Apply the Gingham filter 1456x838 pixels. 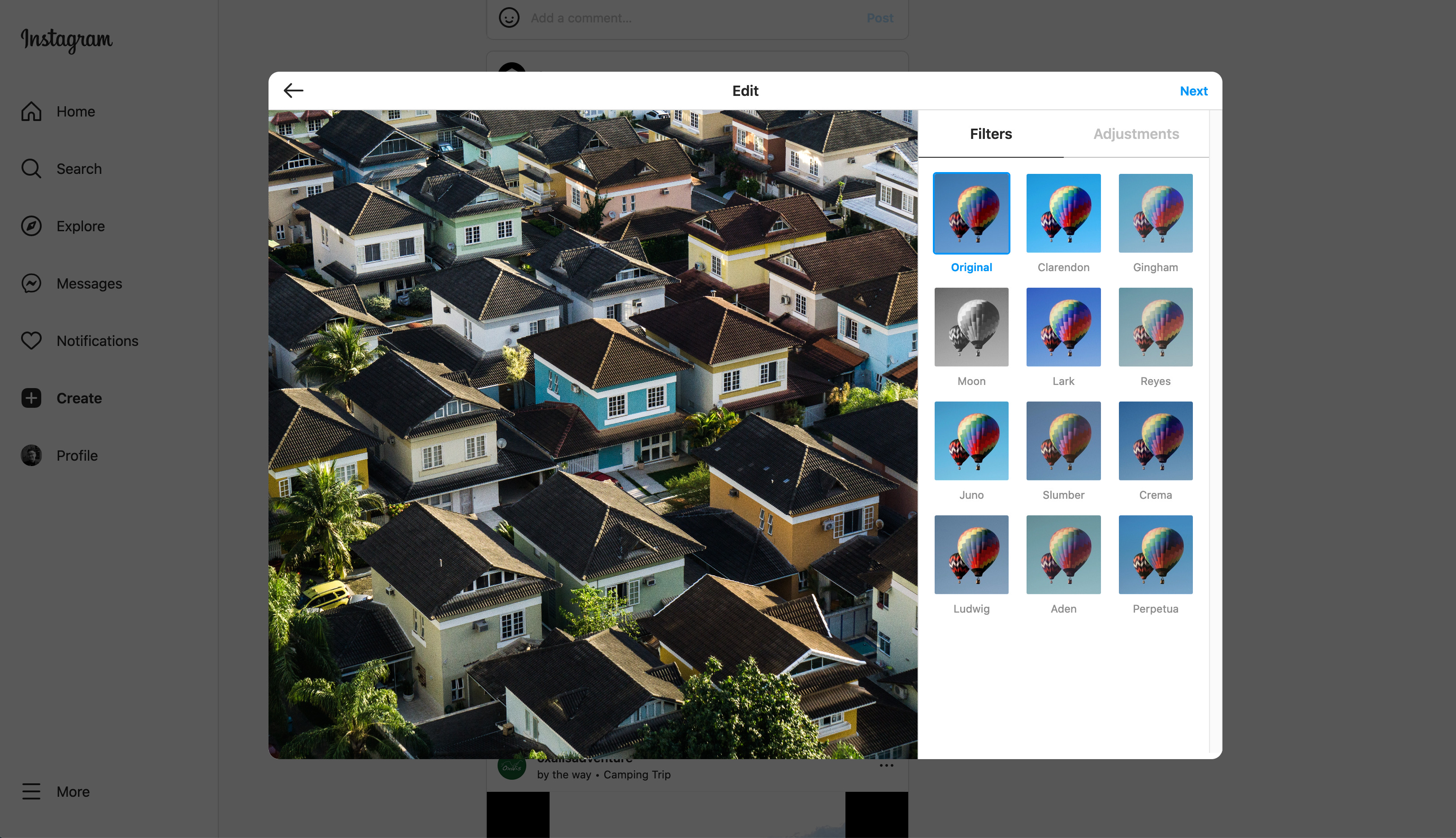1155,213
